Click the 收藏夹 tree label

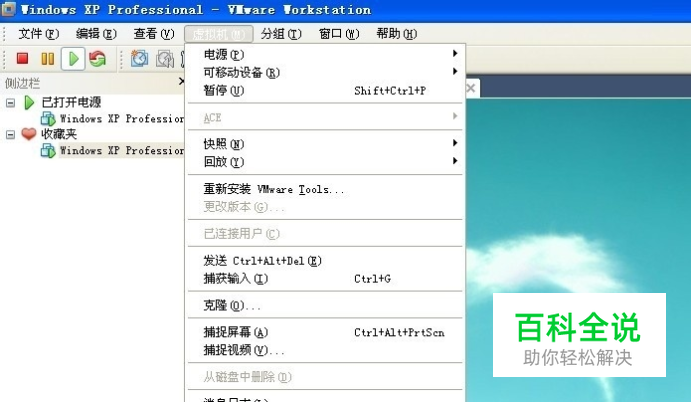[59, 134]
